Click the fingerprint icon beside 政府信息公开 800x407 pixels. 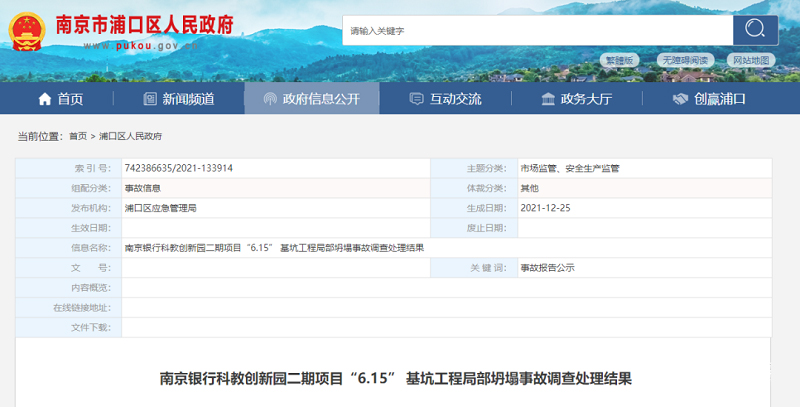[268, 99]
